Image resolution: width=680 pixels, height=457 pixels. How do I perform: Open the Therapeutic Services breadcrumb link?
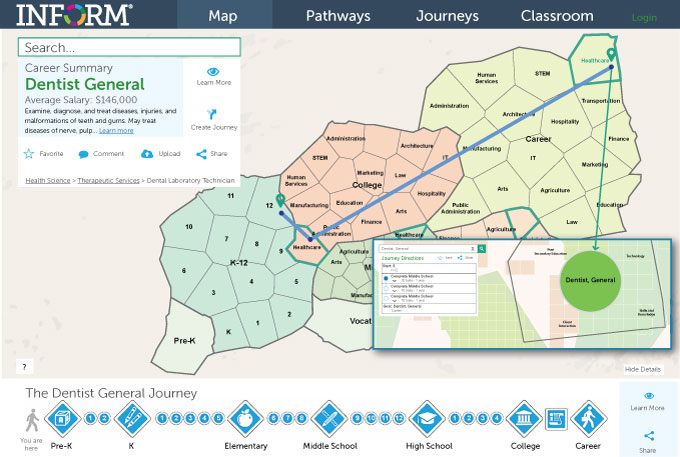pyautogui.click(x=108, y=180)
